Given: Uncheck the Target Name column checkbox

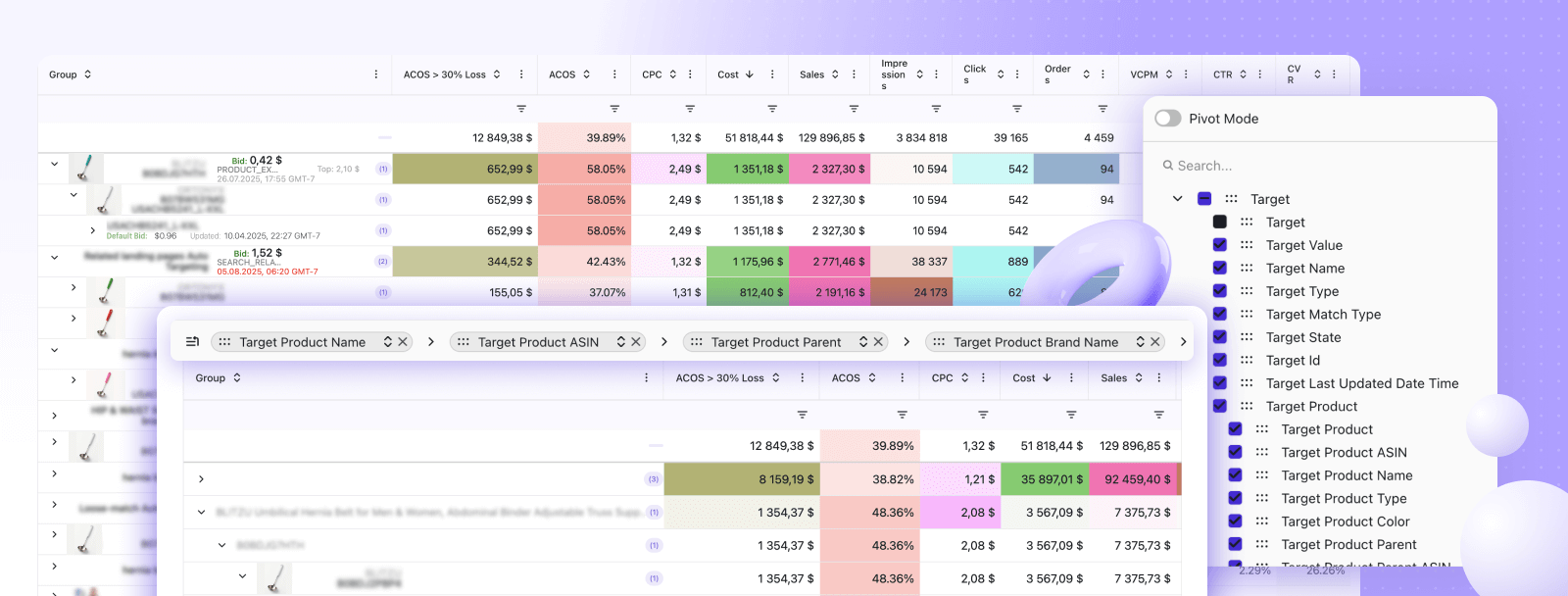Looking at the screenshot, I should coord(1220,268).
